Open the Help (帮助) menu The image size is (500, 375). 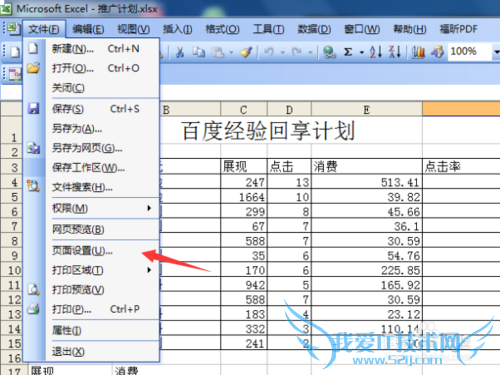[x=410, y=29]
